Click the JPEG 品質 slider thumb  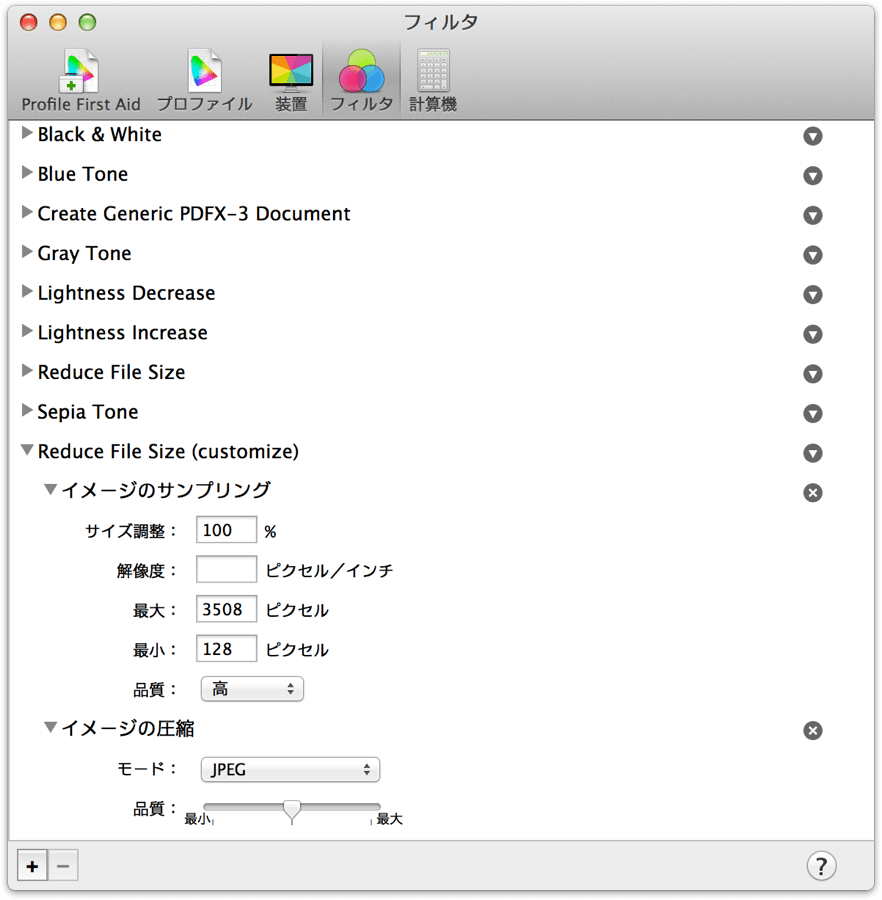[292, 810]
